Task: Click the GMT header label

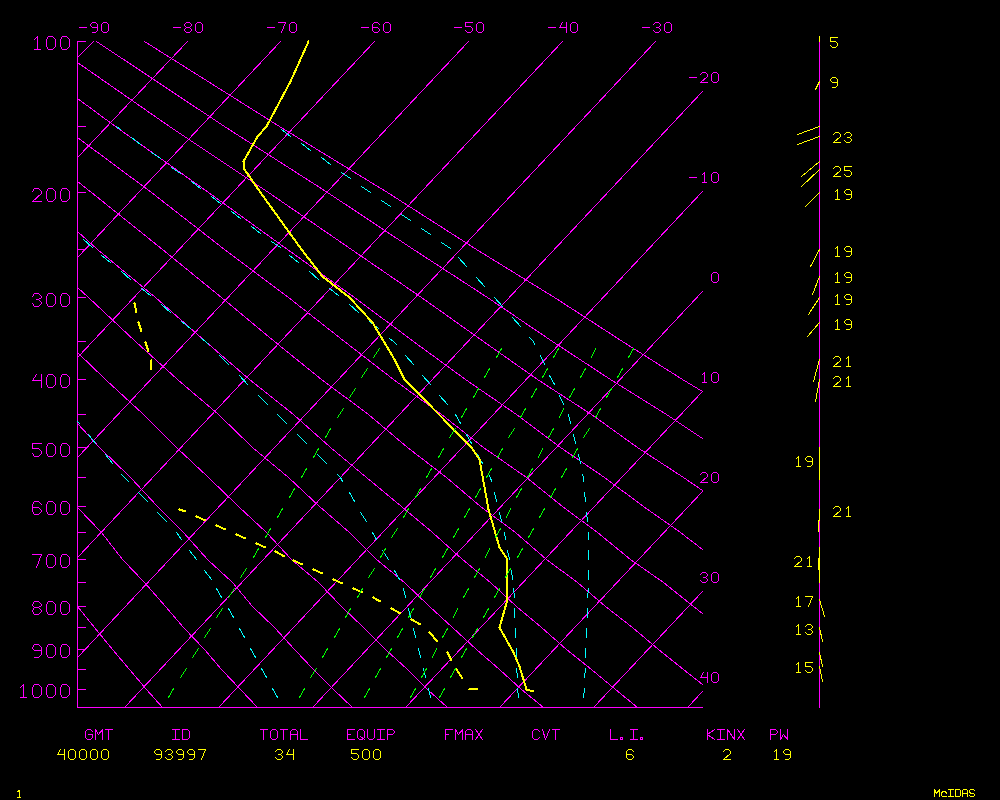Action: (x=99, y=735)
